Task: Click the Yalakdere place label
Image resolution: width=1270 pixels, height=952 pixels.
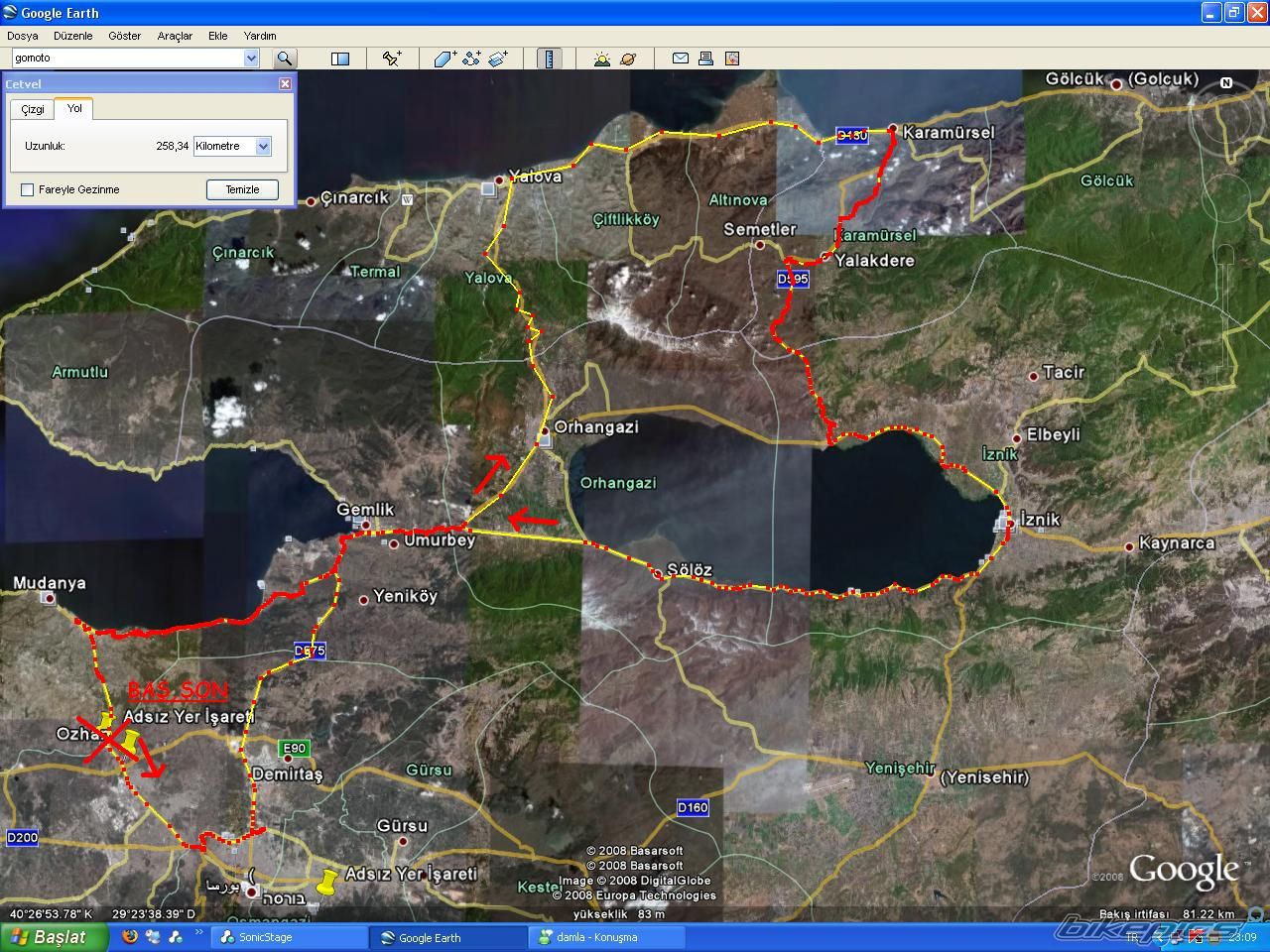Action: [x=874, y=260]
